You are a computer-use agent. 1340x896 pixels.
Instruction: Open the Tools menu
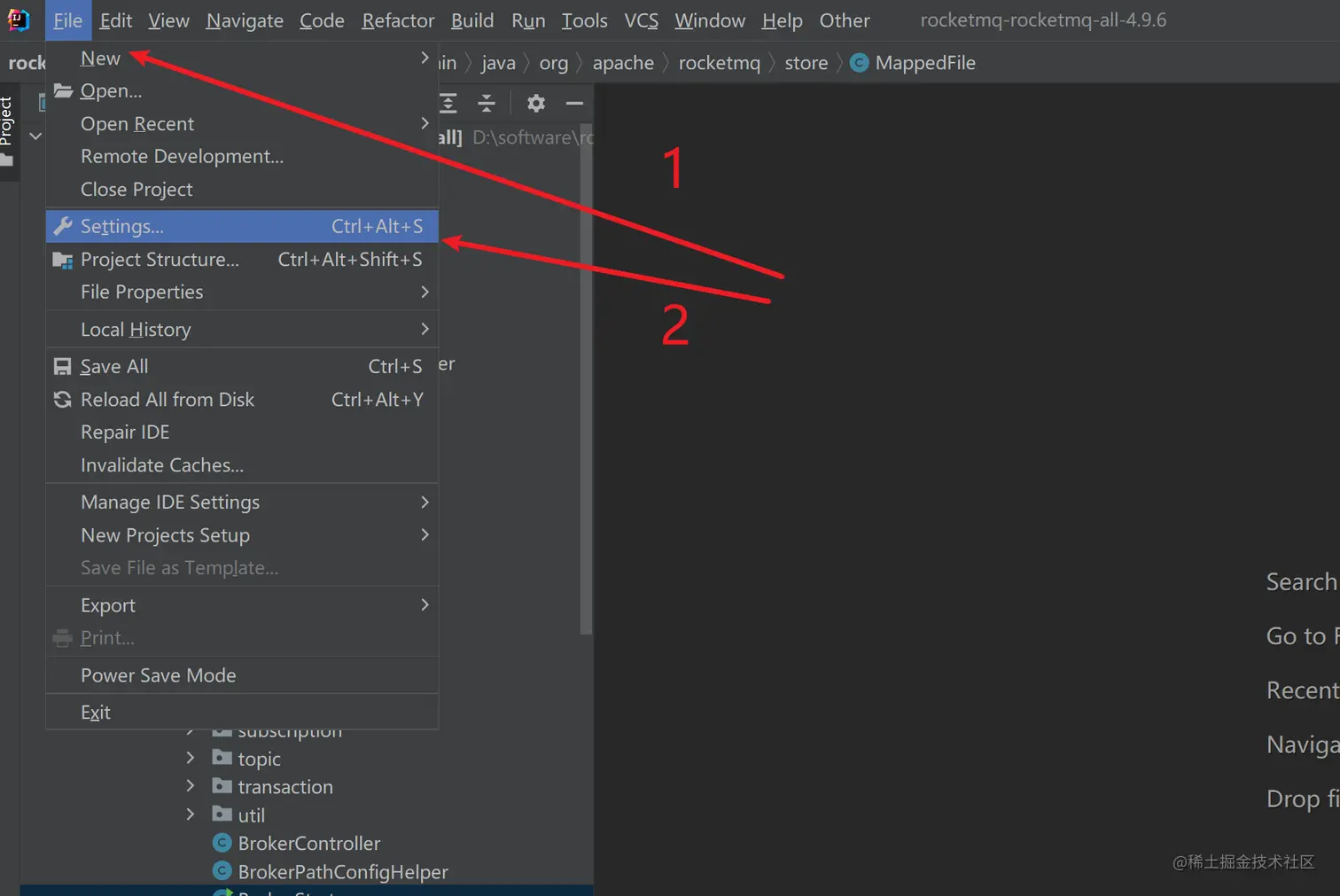pyautogui.click(x=585, y=20)
